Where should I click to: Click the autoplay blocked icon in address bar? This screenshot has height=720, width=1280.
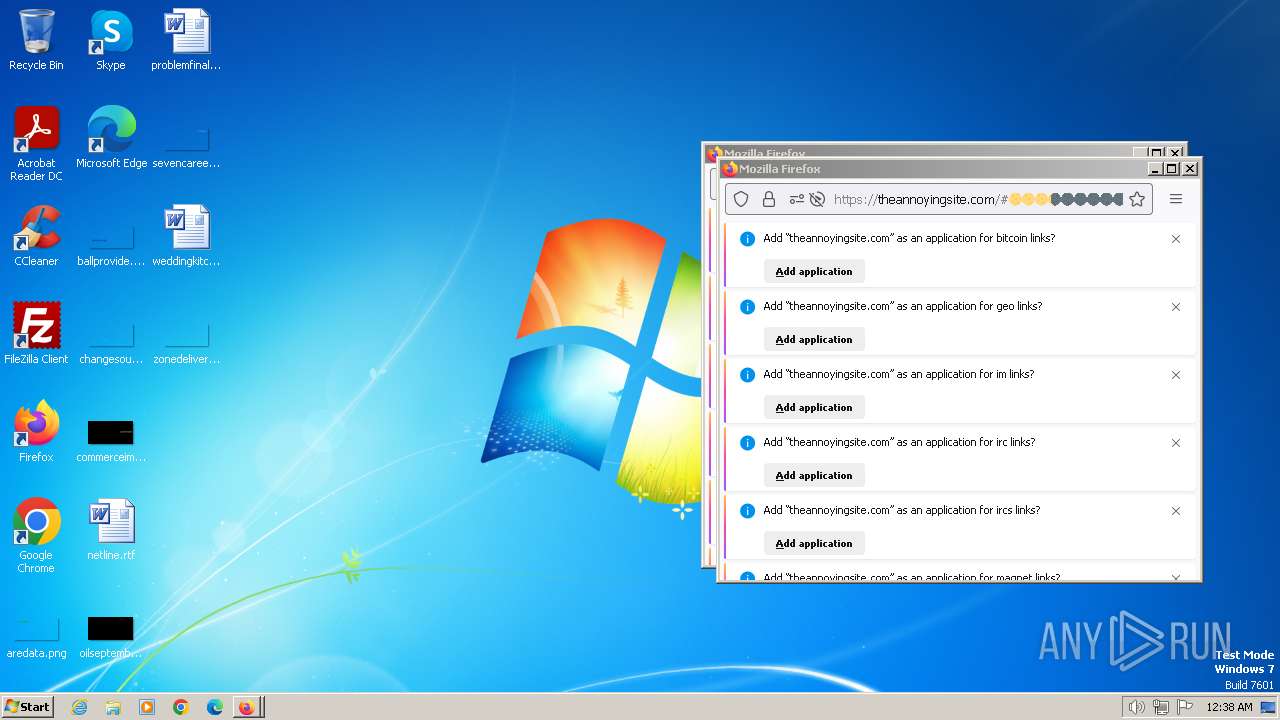817,199
